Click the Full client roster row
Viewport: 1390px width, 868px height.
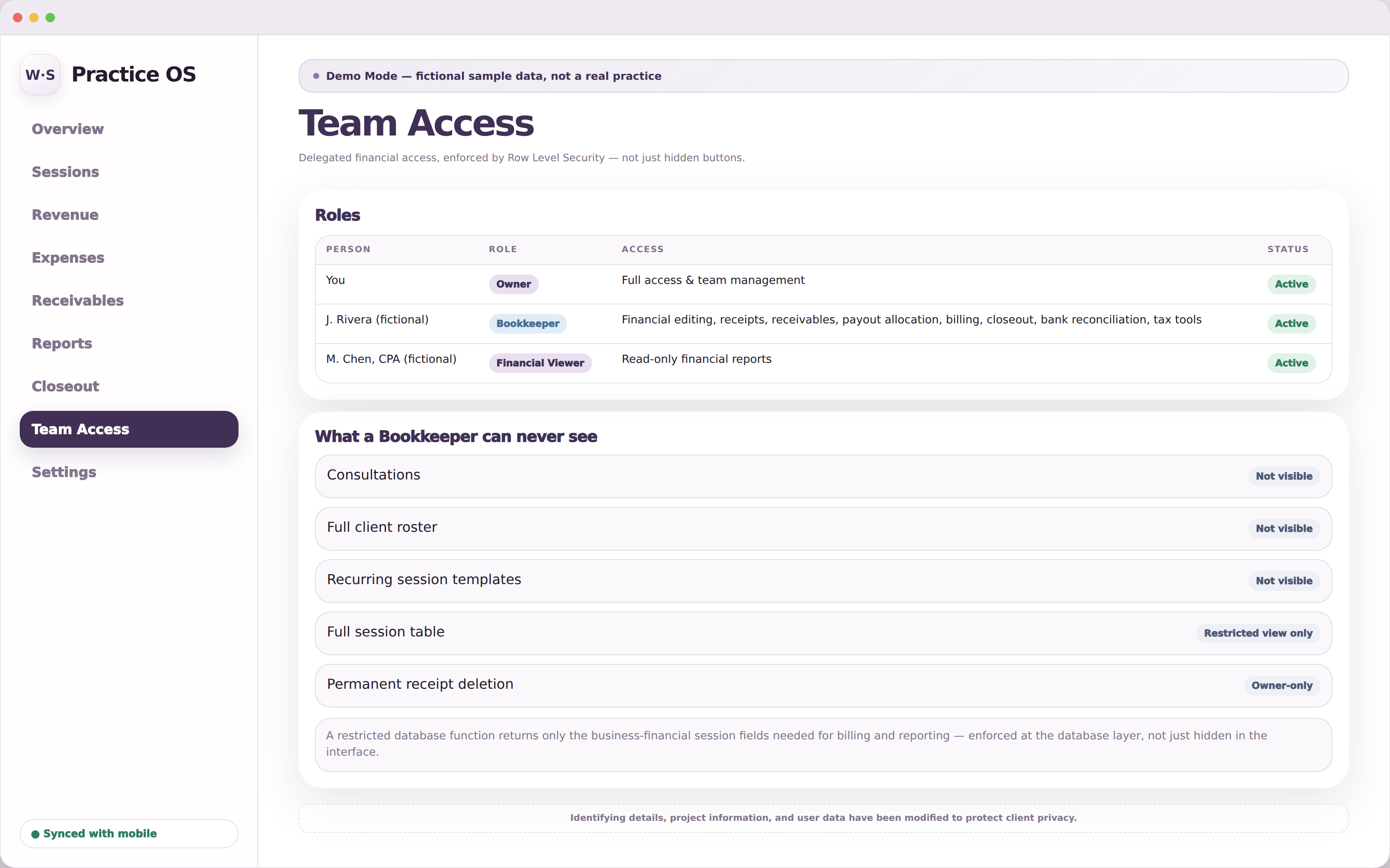click(x=823, y=528)
